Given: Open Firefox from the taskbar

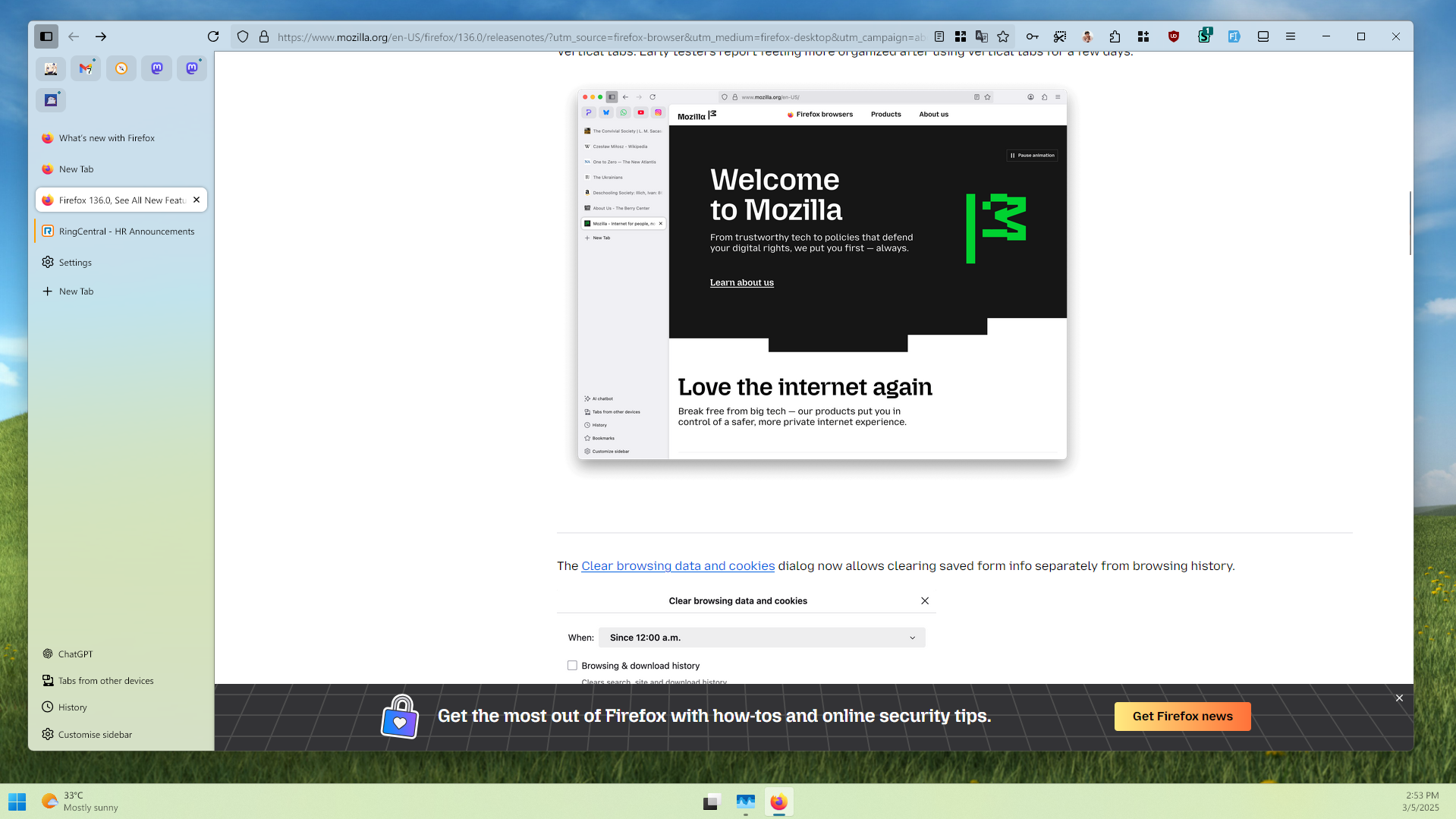Looking at the screenshot, I should tap(778, 802).
